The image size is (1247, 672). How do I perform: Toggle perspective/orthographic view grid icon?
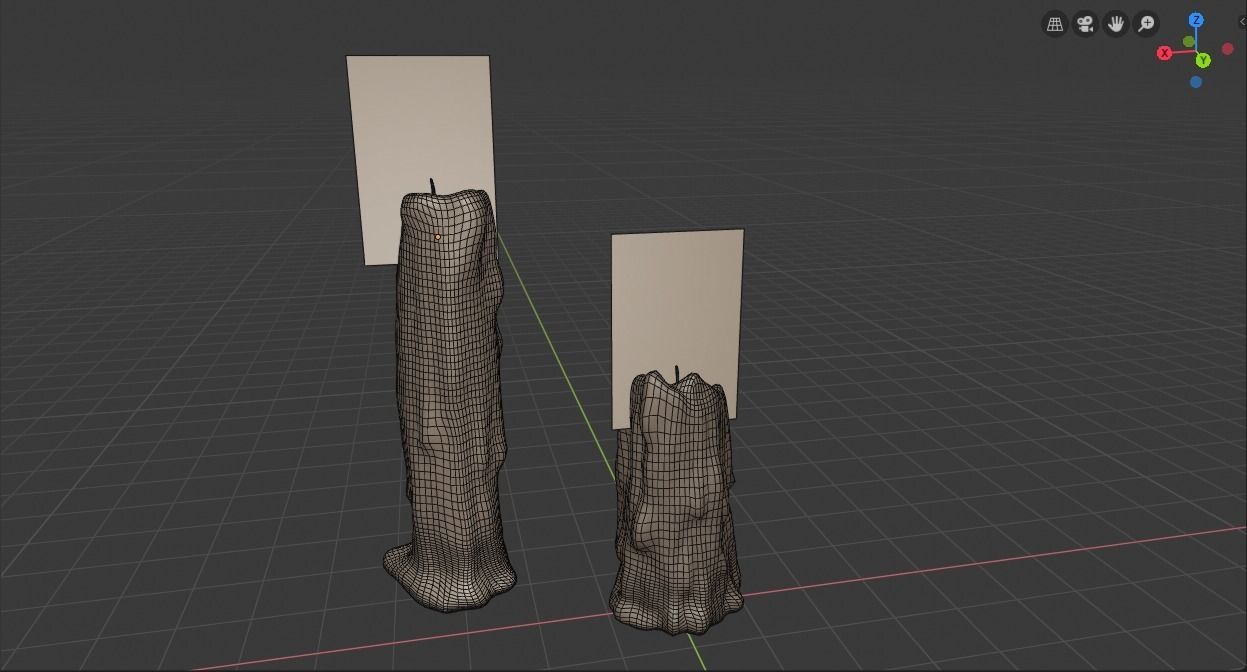click(x=1055, y=23)
